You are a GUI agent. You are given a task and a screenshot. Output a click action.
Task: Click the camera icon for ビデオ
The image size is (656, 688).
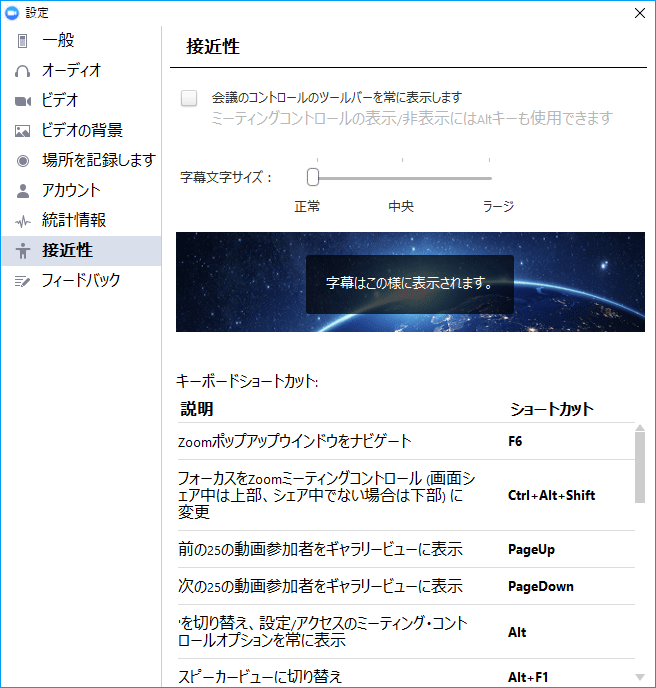(x=22, y=101)
